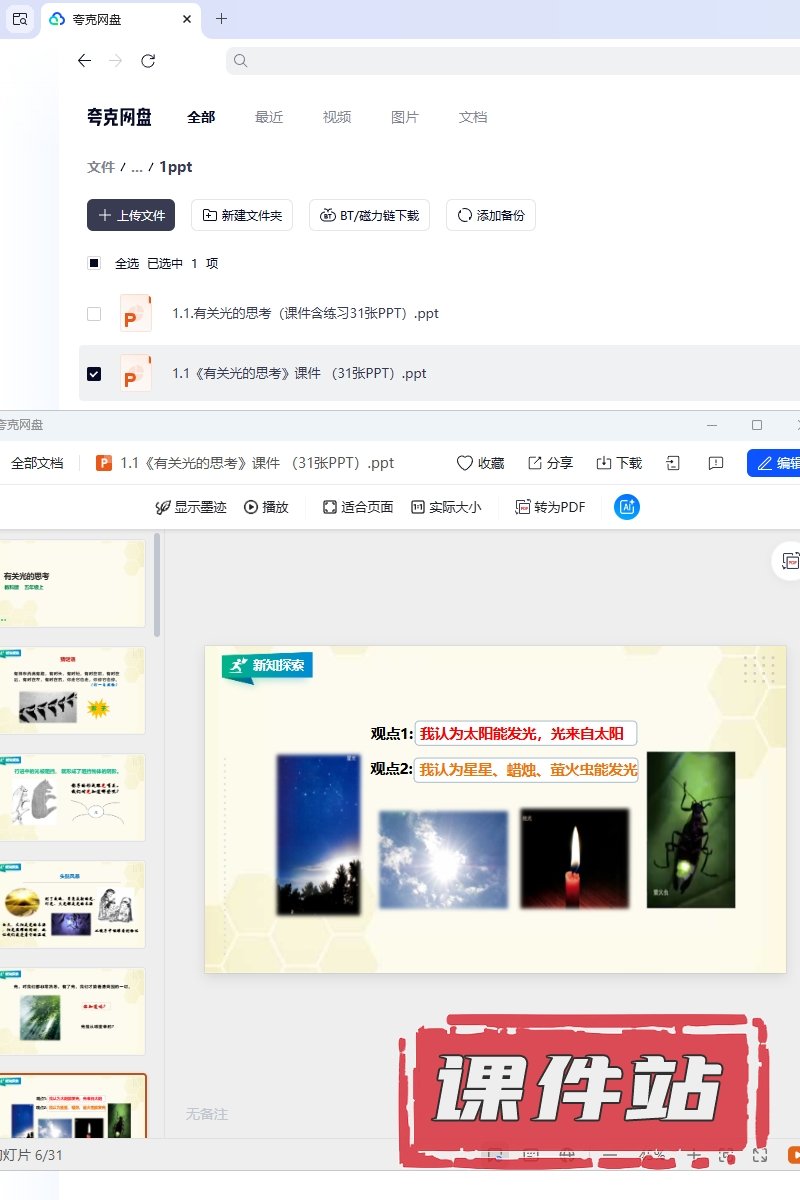800x1200 pixels.
Task: Open the 文档 category tab
Action: [x=473, y=117]
